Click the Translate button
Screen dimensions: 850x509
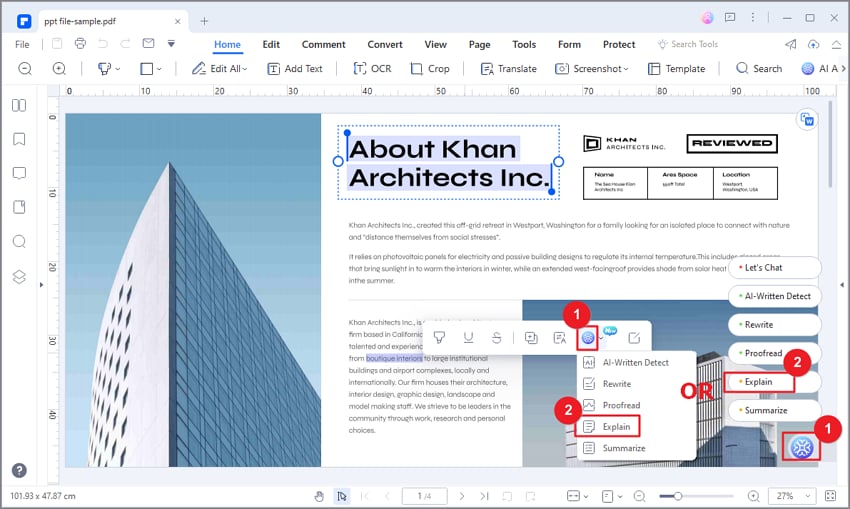[x=508, y=68]
